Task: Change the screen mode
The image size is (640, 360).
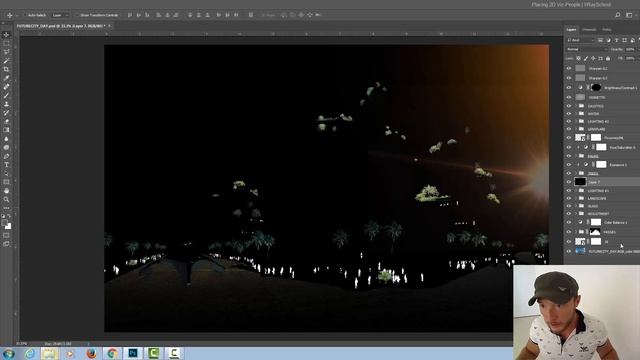Action: pyautogui.click(x=6, y=244)
